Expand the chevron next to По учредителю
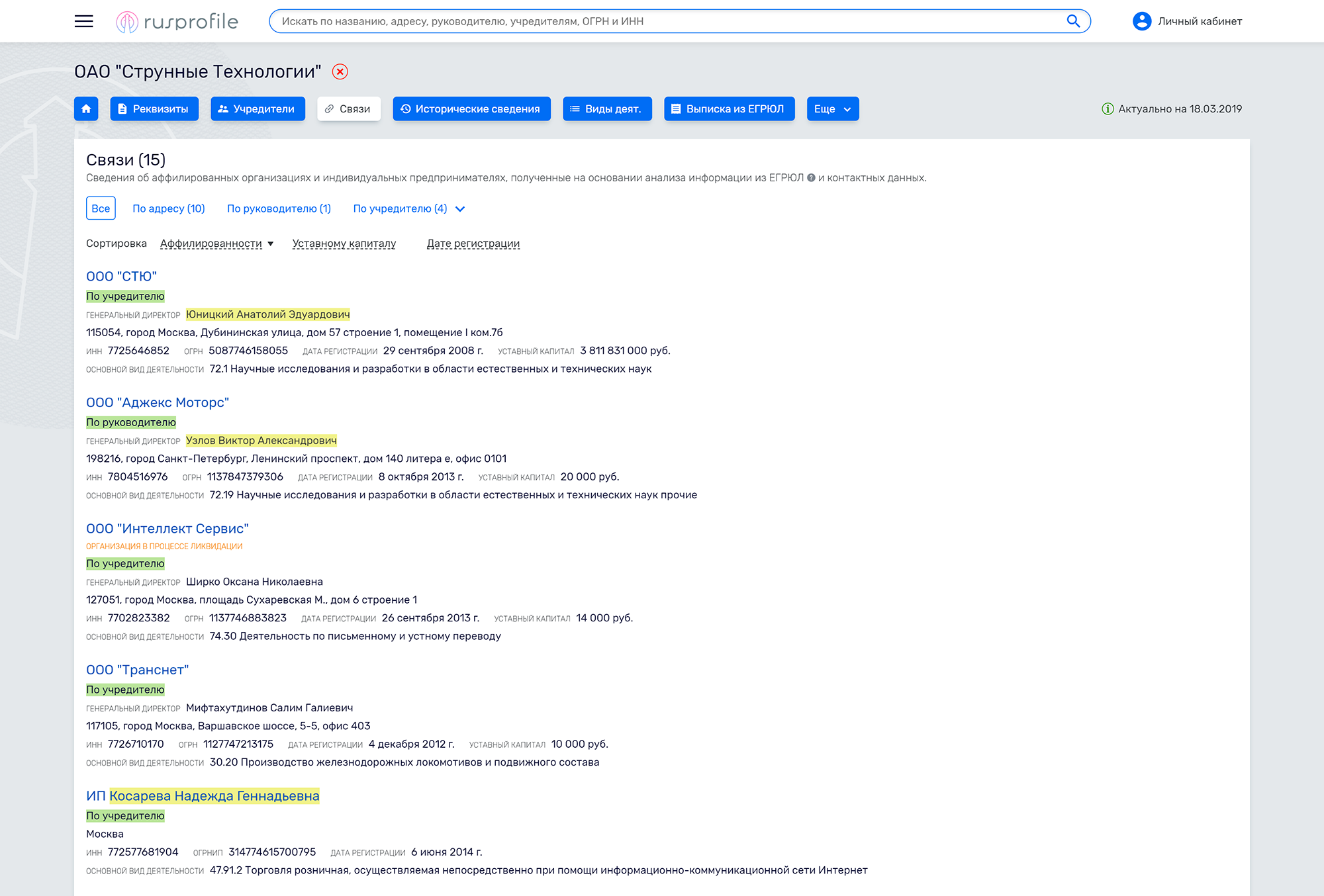1324x896 pixels. pos(460,209)
